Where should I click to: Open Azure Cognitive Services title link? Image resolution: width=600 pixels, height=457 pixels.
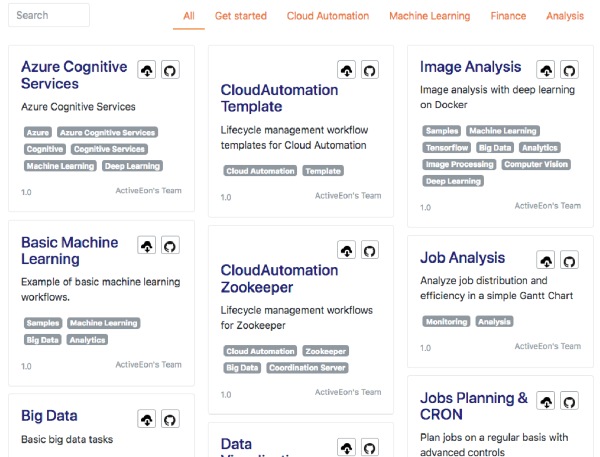pos(74,75)
